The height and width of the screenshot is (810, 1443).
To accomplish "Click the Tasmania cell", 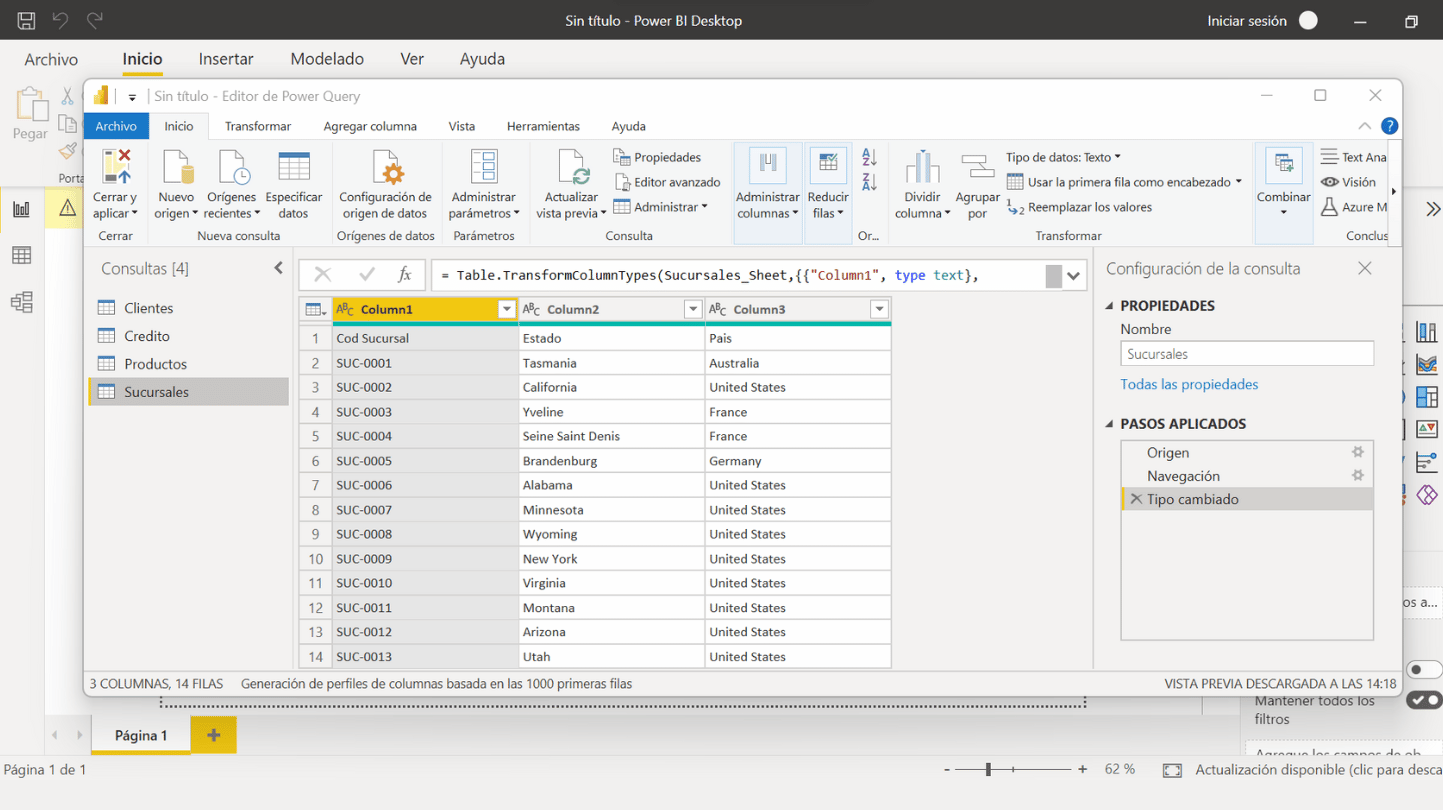I will click(x=612, y=363).
